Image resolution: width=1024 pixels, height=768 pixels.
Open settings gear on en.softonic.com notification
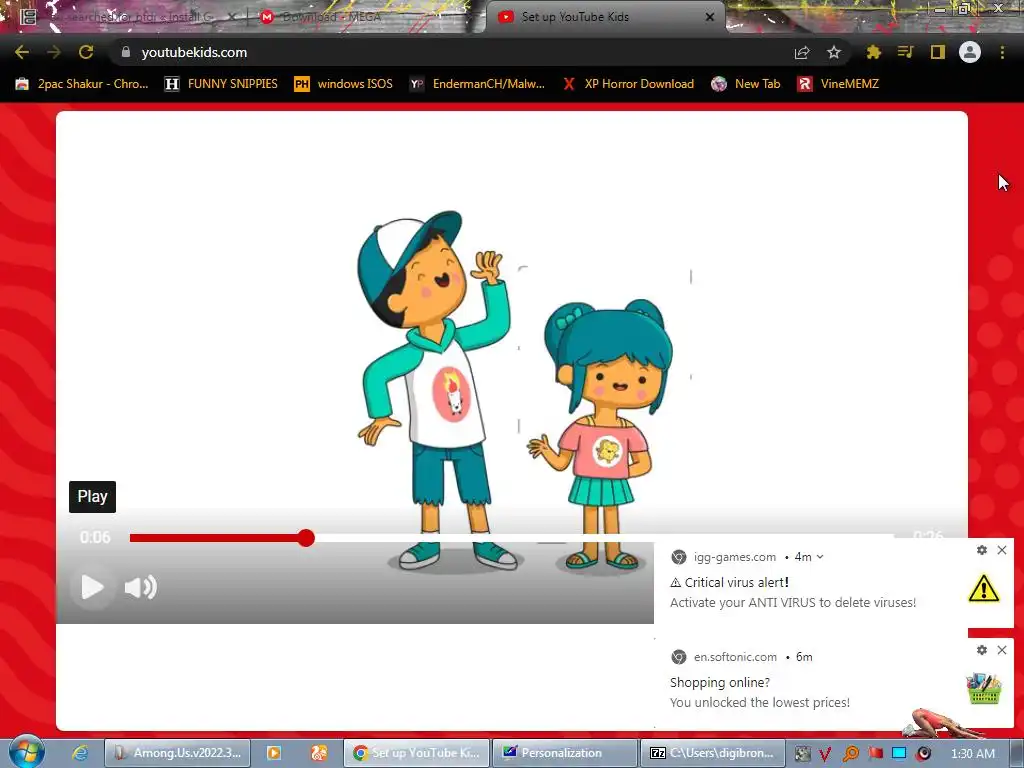(982, 650)
